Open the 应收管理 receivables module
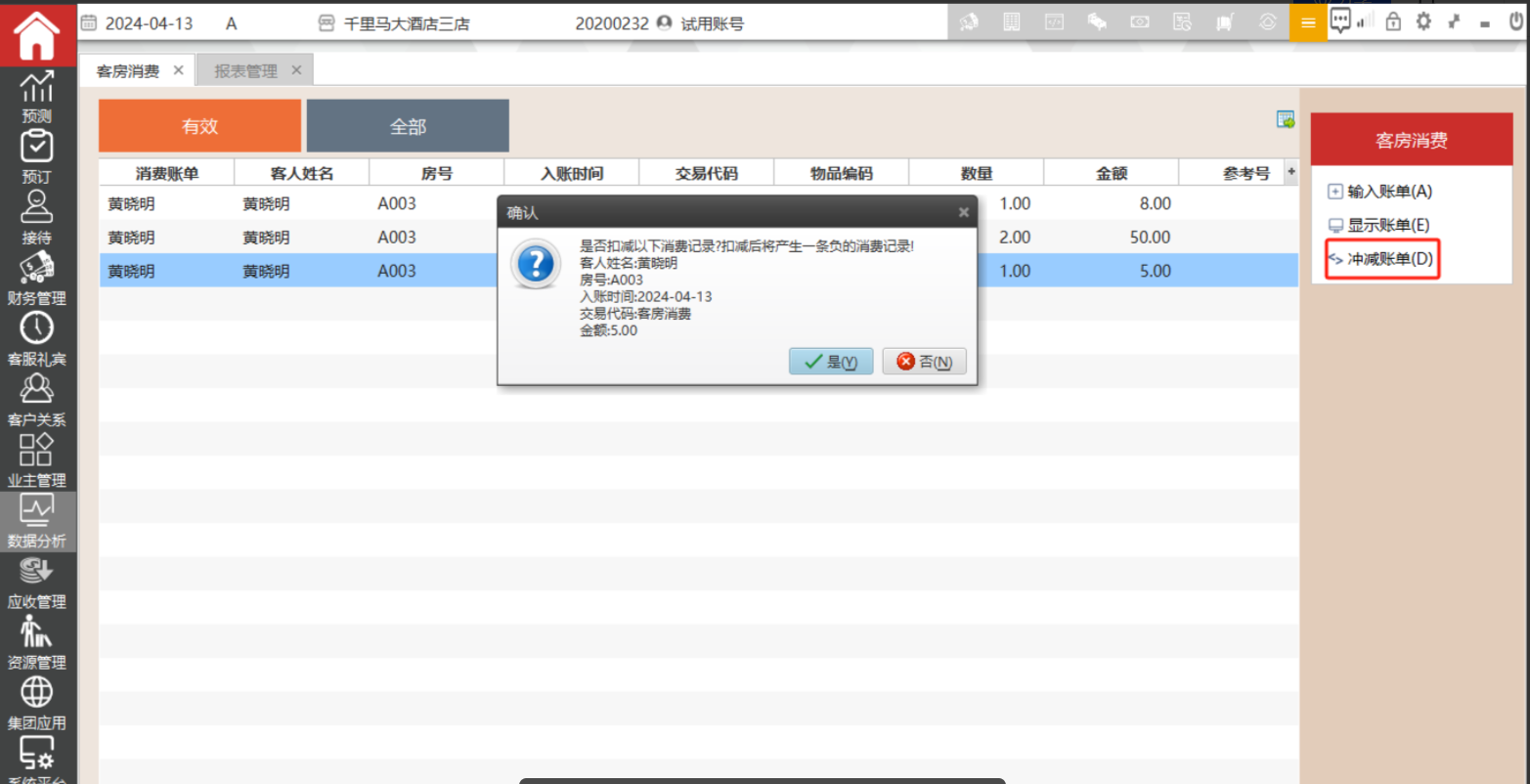The height and width of the screenshot is (784, 1530). [x=37, y=582]
